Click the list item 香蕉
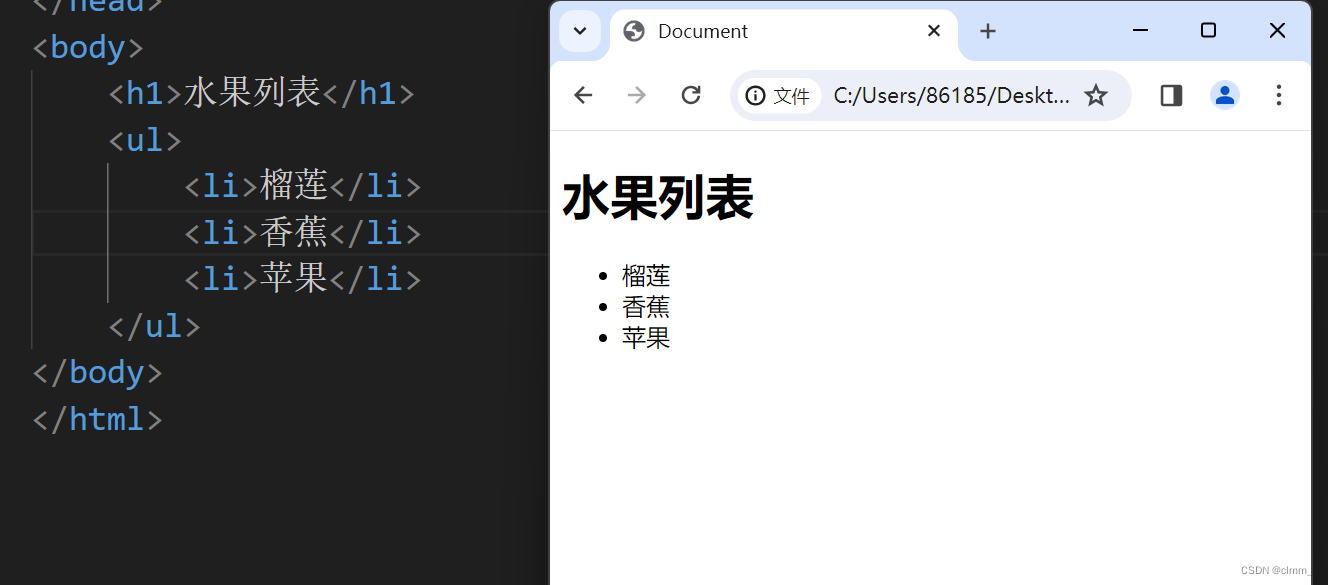The image size is (1328, 585). tap(646, 307)
